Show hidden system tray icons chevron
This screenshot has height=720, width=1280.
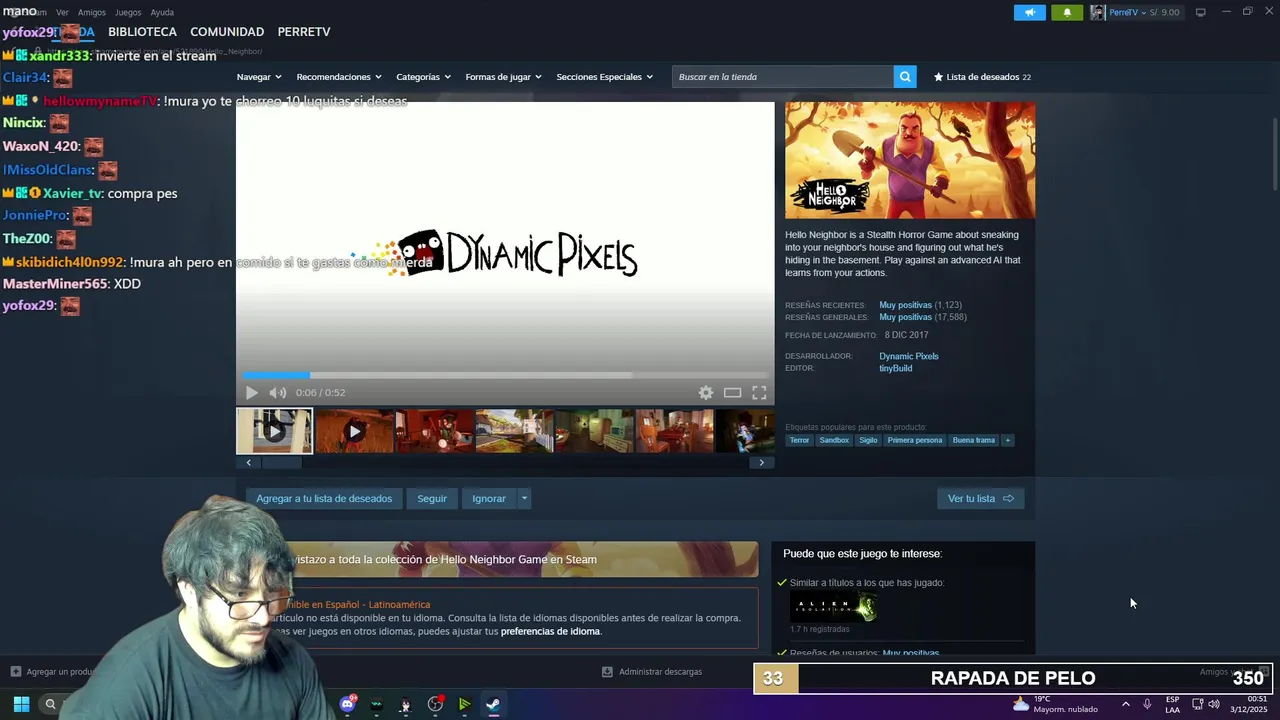(x=1126, y=704)
